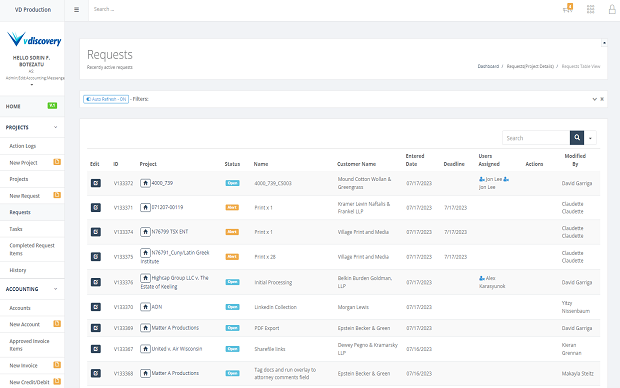620x388 pixels.
Task: Close the filters bar with the X
Action: pos(602,99)
